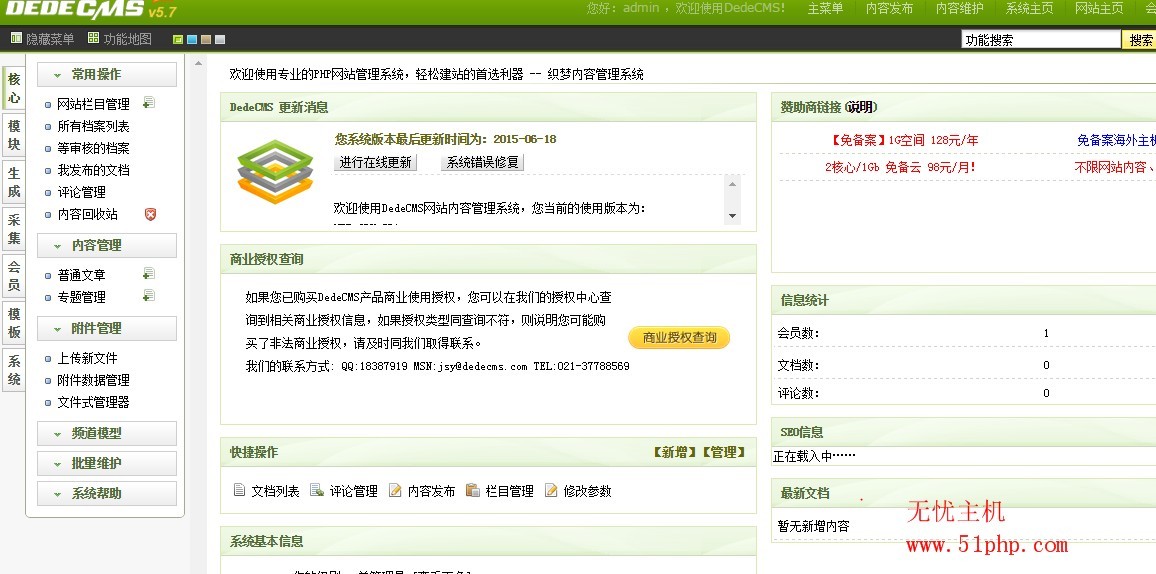The width and height of the screenshot is (1156, 574).
Task: Collapse the 内容管理 menu section
Action: point(107,245)
